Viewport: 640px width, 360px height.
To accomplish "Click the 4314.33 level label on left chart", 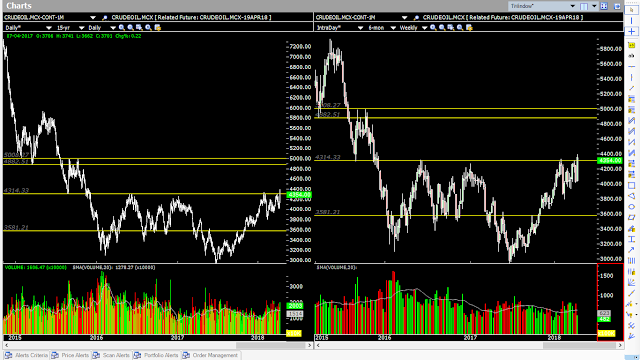I will pos(16,190).
